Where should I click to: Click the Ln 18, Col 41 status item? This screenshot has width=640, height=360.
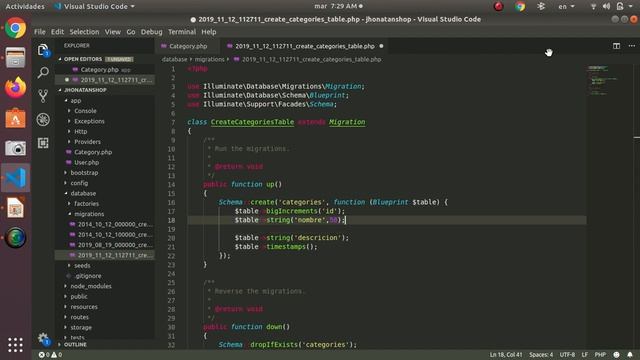(x=506, y=355)
